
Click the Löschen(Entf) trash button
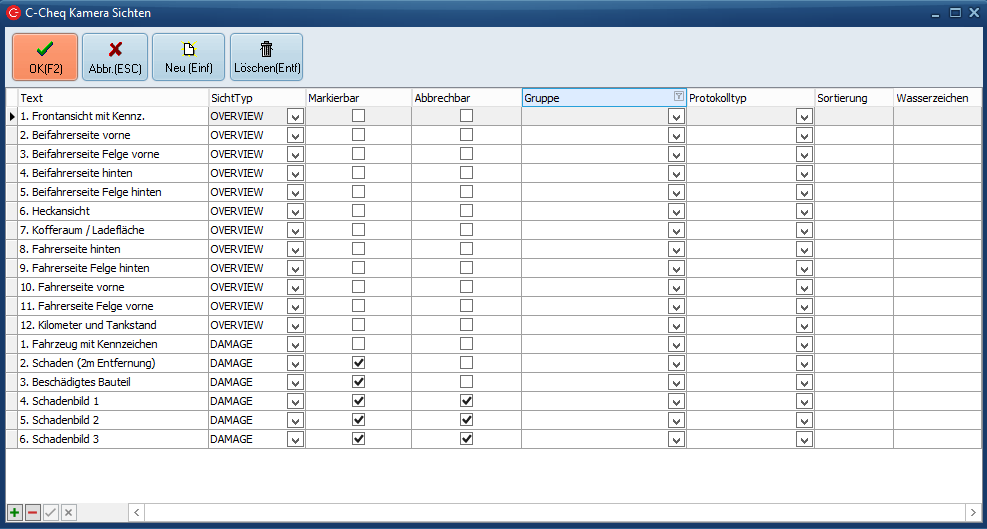click(x=266, y=57)
